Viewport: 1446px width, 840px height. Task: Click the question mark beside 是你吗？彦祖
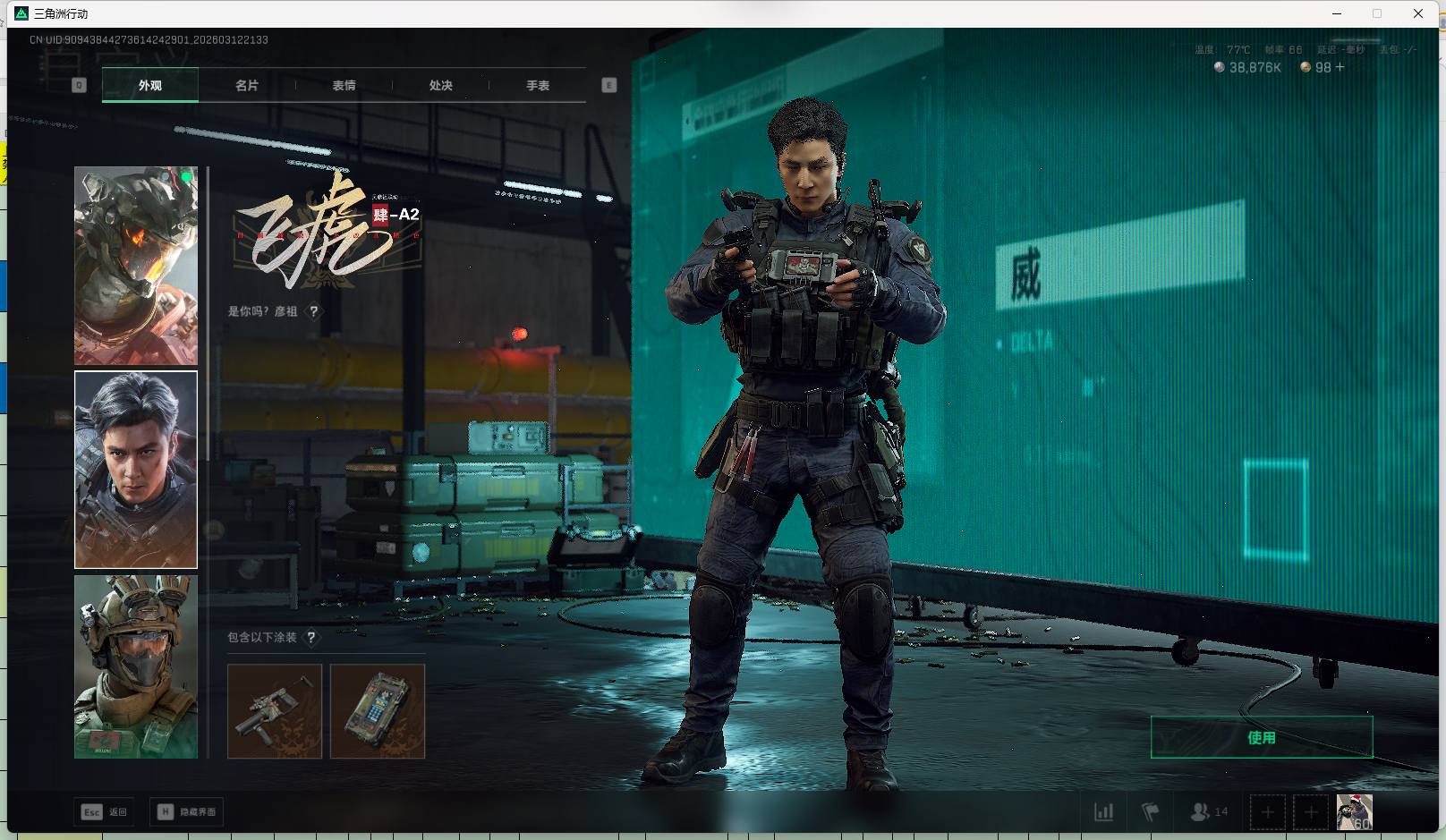click(313, 311)
